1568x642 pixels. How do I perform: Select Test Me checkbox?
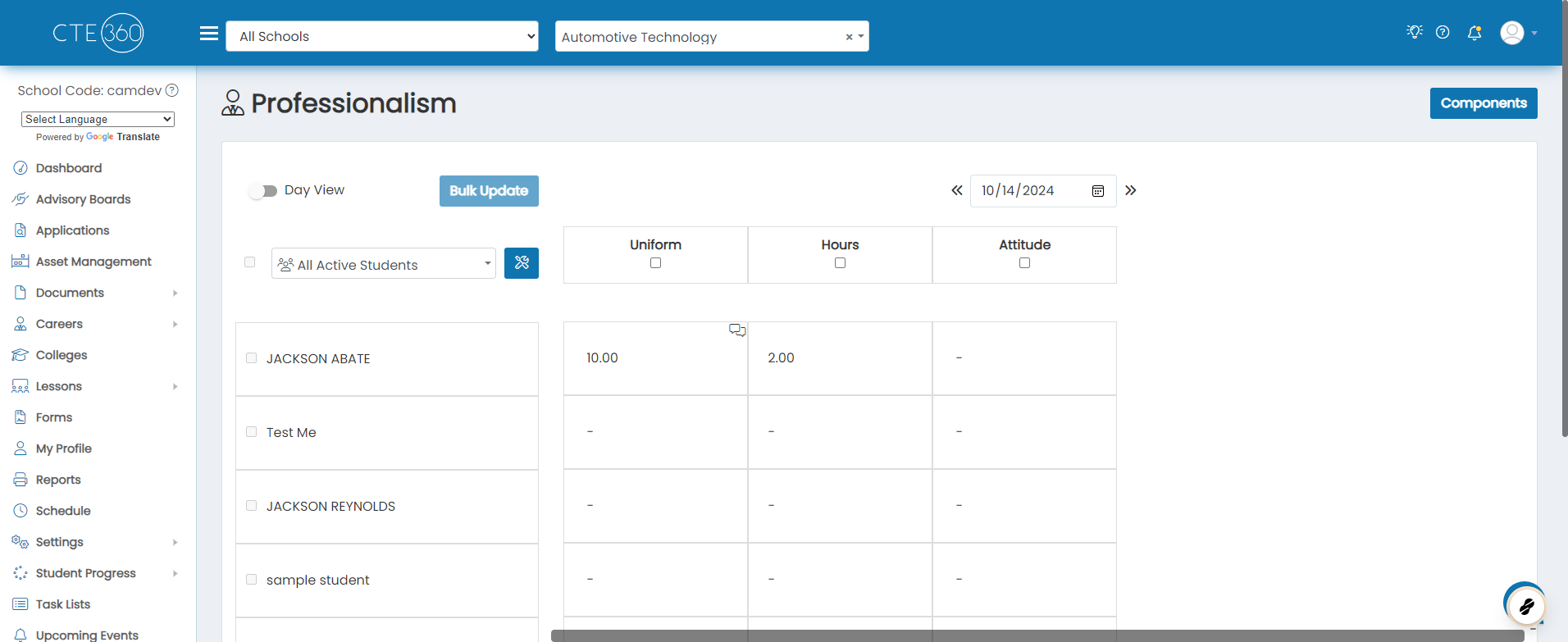click(252, 432)
